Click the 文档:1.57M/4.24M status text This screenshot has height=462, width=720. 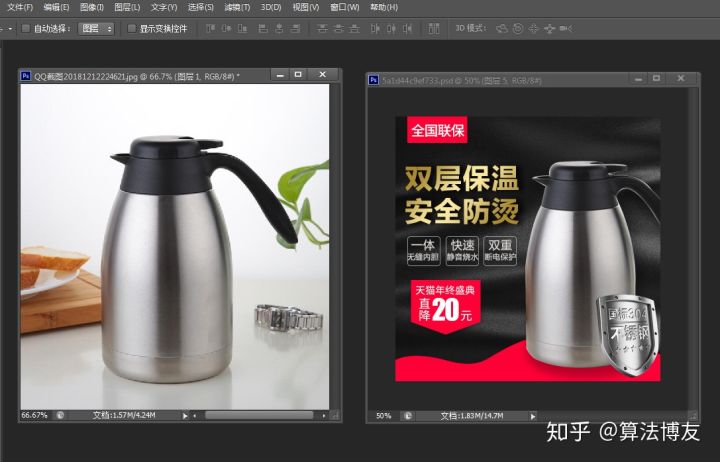pyautogui.click(x=124, y=415)
